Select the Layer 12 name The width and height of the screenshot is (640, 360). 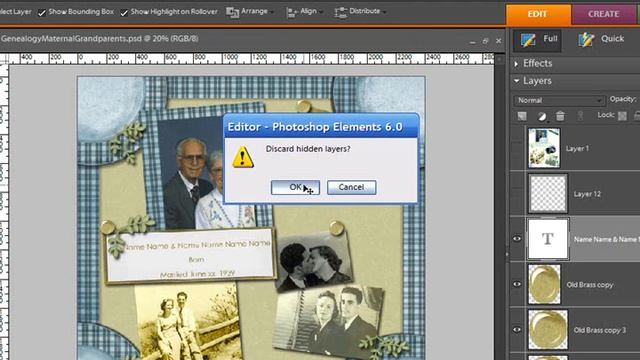587,194
